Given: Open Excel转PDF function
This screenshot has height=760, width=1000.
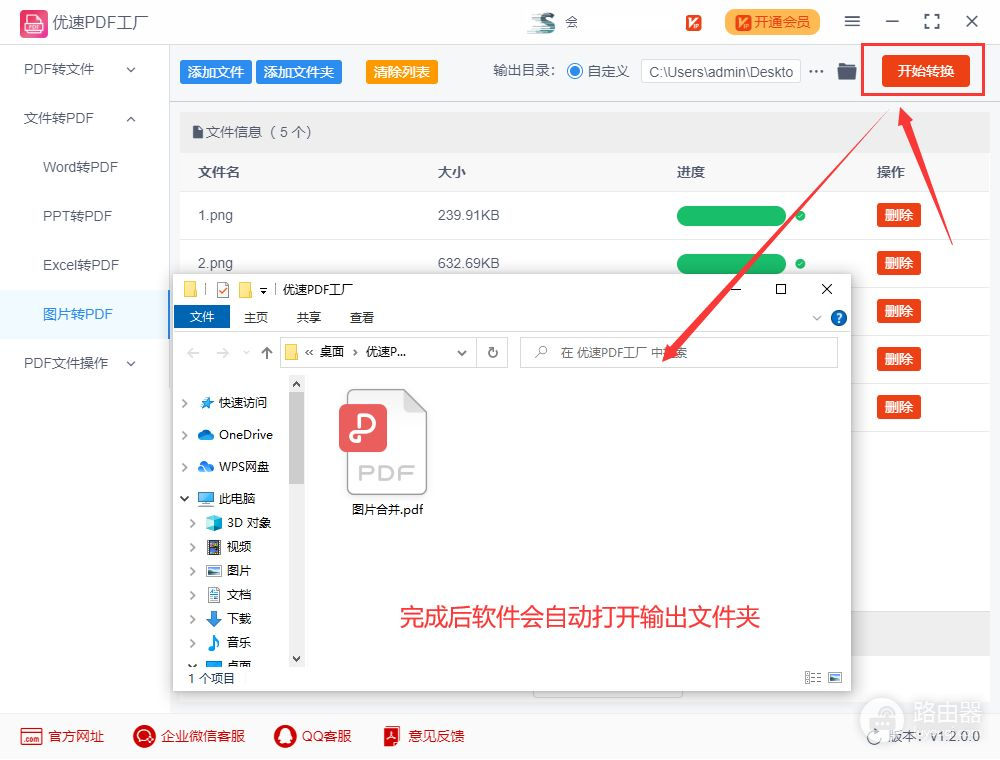Looking at the screenshot, I should pyautogui.click(x=81, y=265).
